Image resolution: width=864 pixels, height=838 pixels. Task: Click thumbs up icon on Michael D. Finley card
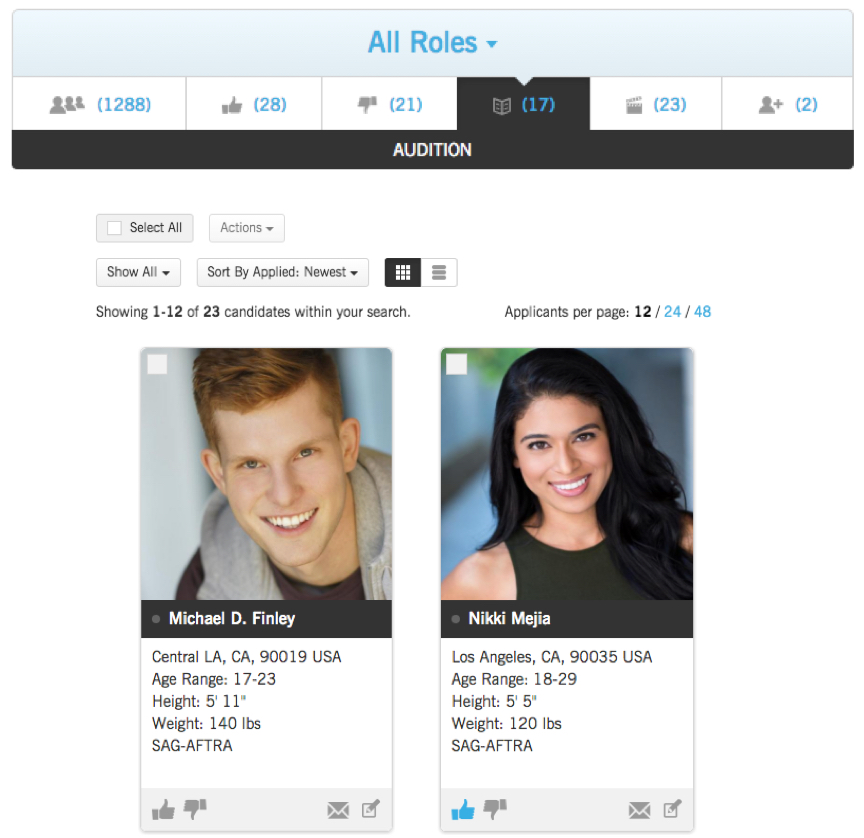coord(163,809)
